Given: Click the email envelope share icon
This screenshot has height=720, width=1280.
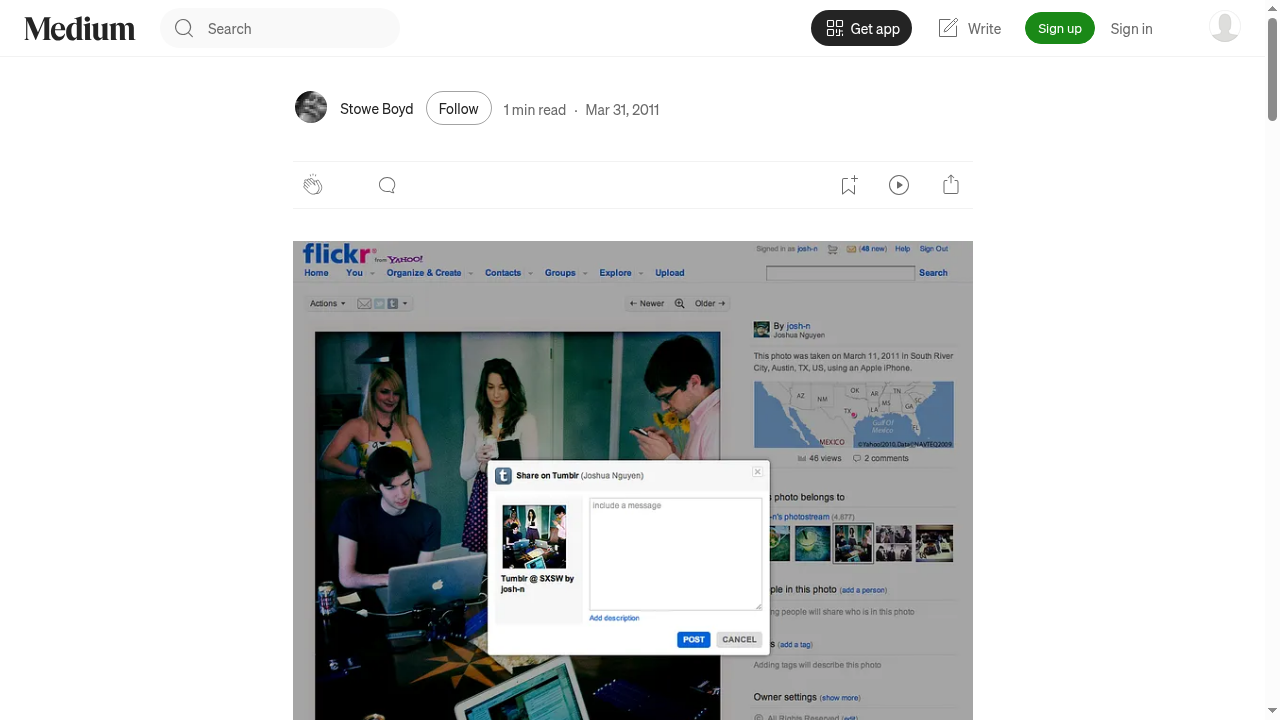Looking at the screenshot, I should point(364,303).
